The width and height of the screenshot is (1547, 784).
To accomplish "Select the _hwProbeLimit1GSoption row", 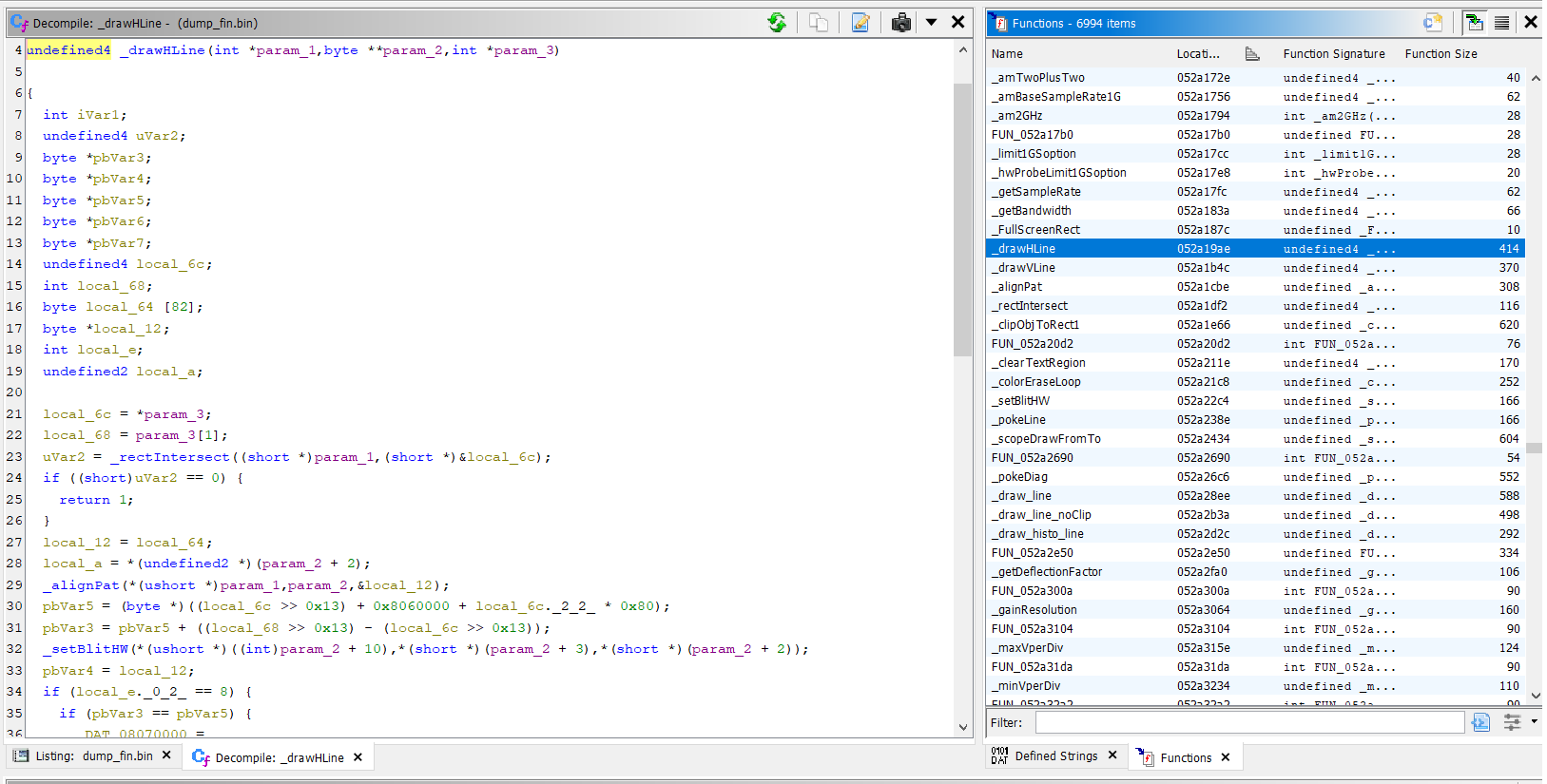I will coord(1255,173).
